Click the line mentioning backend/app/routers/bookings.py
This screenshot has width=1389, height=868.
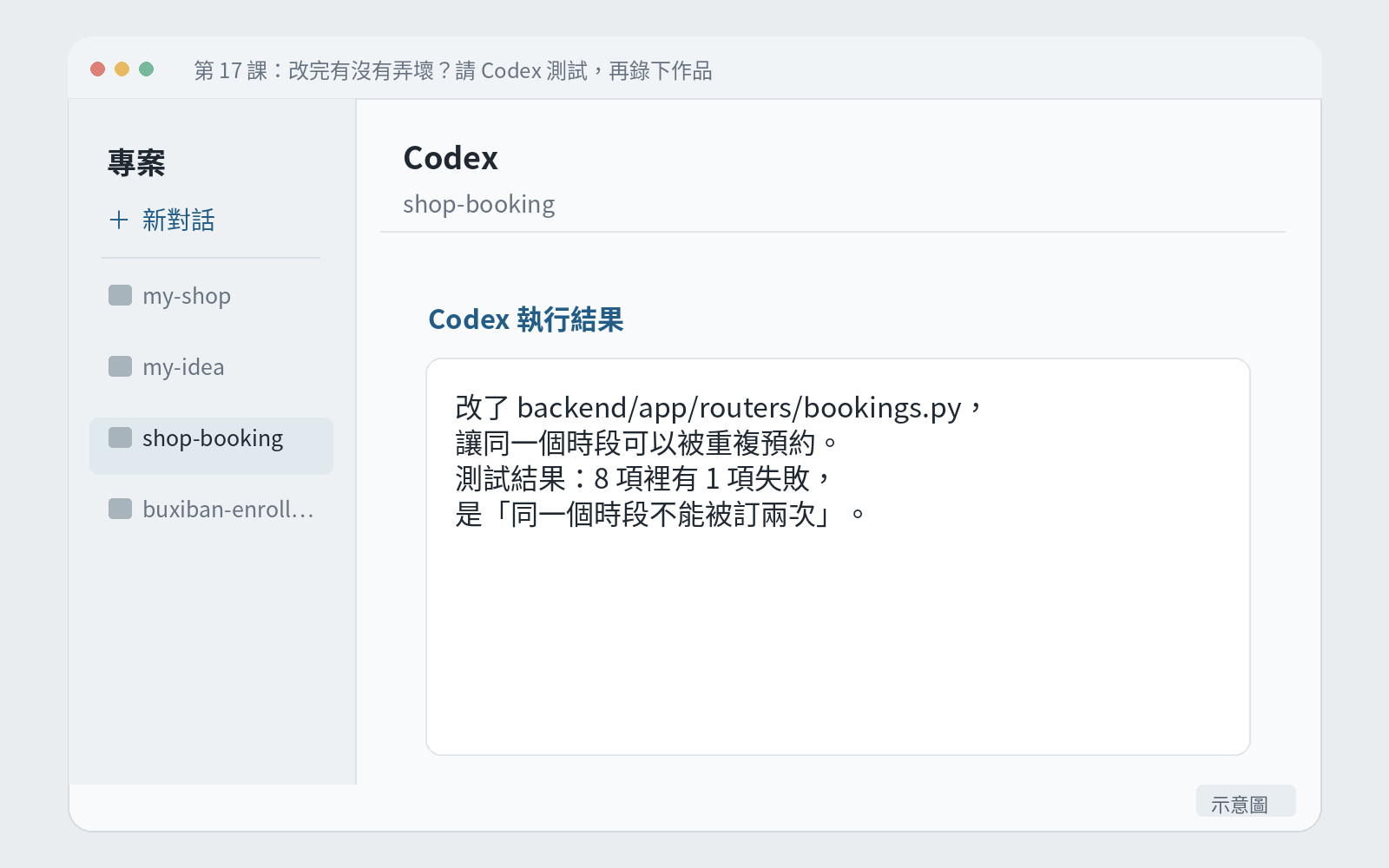[x=719, y=408]
